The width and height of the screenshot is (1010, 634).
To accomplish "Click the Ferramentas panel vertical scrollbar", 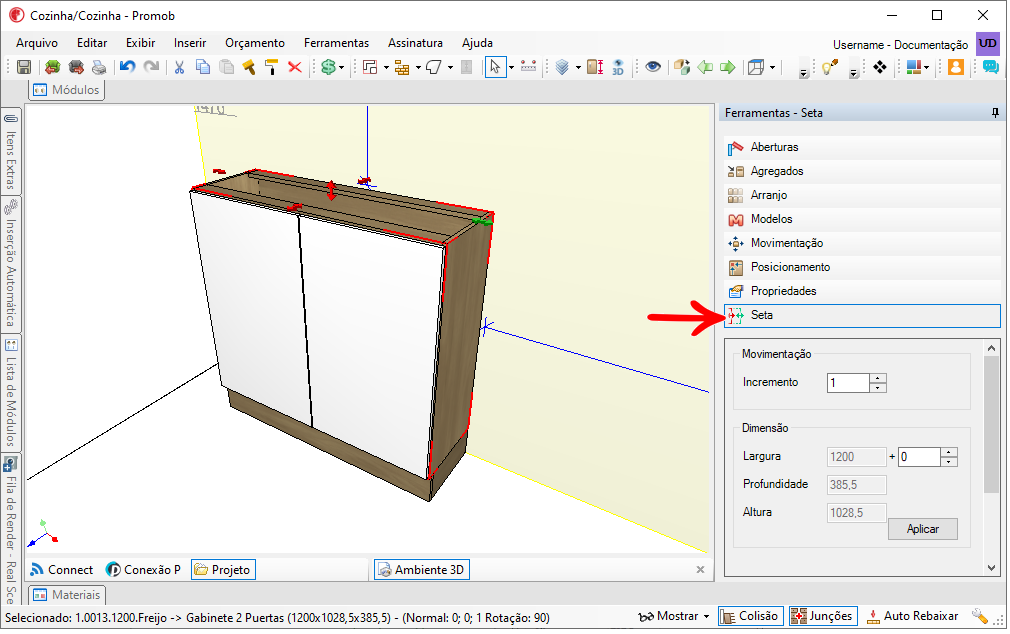I will 992,459.
